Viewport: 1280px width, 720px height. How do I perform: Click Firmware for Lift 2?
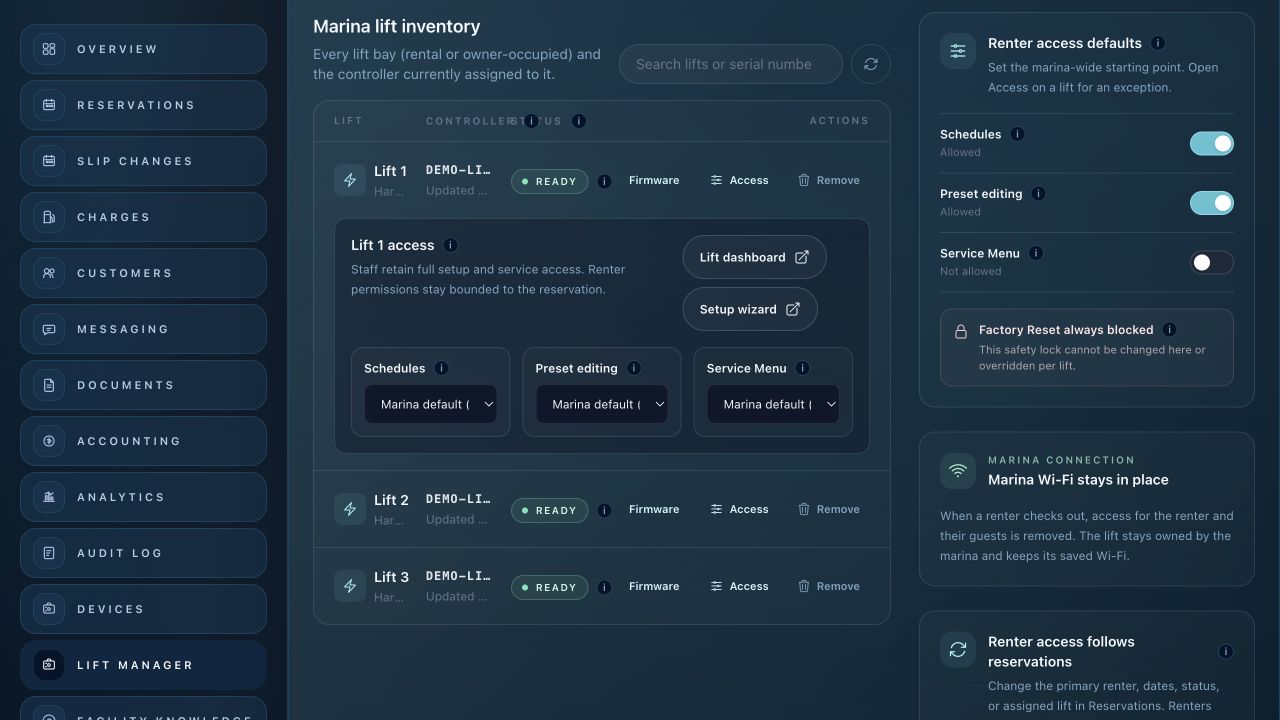[654, 509]
